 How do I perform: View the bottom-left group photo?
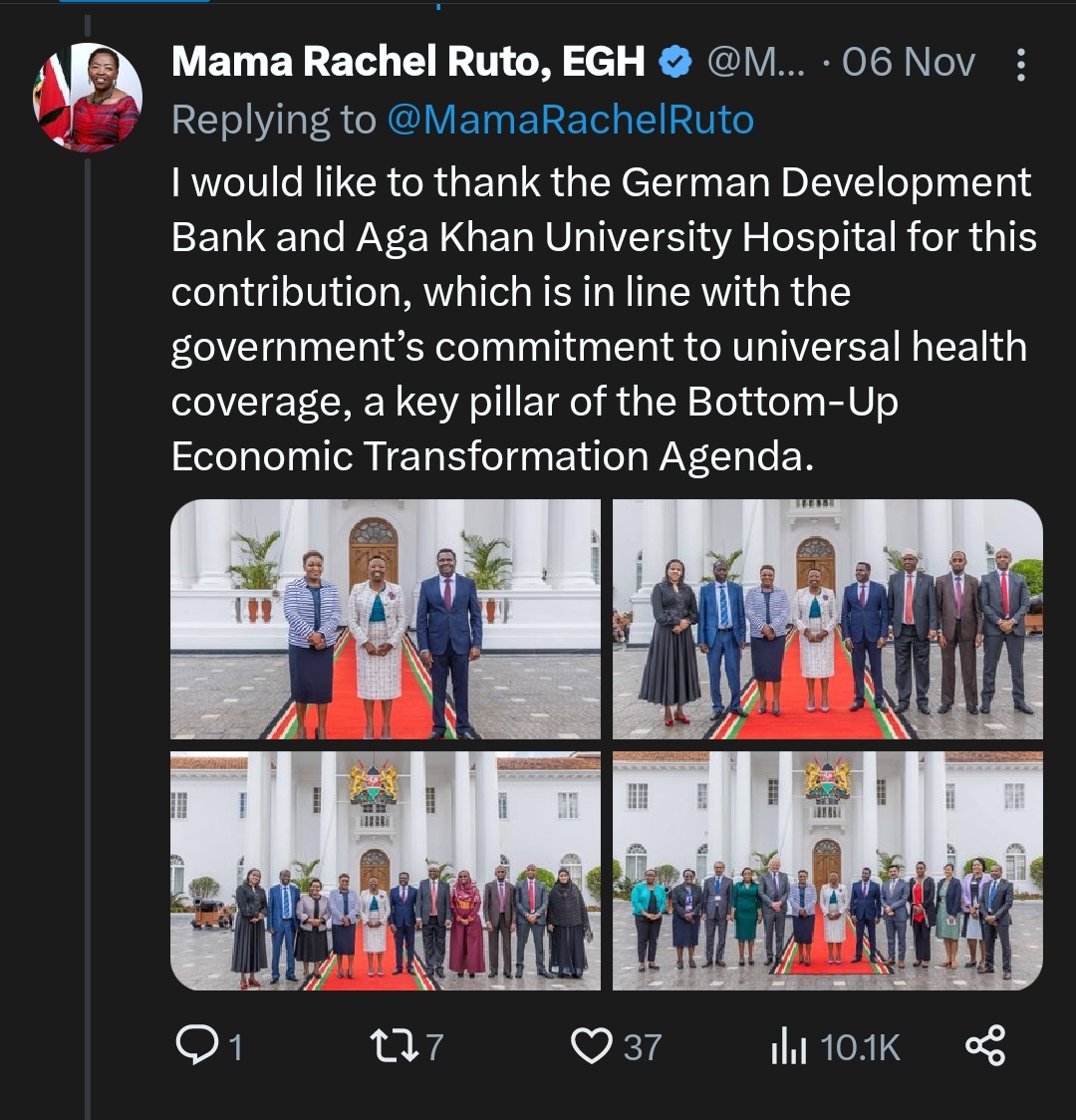click(386, 871)
